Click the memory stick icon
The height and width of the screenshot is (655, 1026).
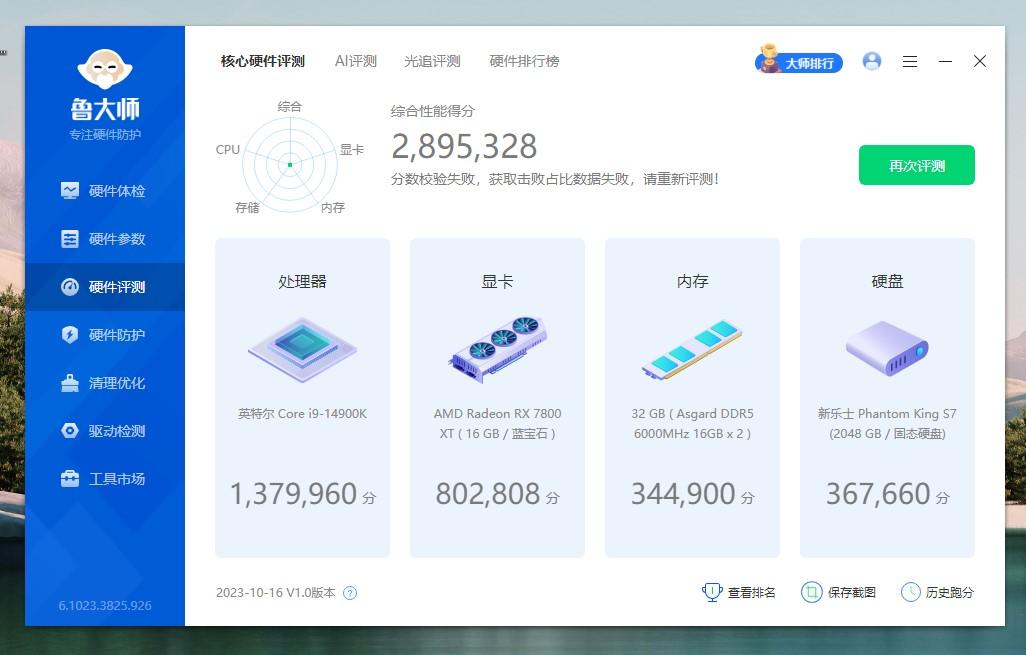(x=692, y=350)
